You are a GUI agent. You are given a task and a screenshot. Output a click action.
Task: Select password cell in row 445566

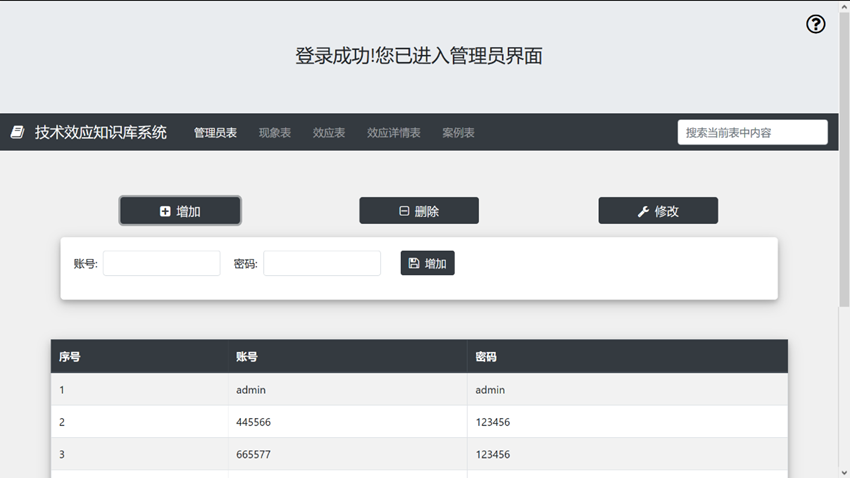[628, 422]
